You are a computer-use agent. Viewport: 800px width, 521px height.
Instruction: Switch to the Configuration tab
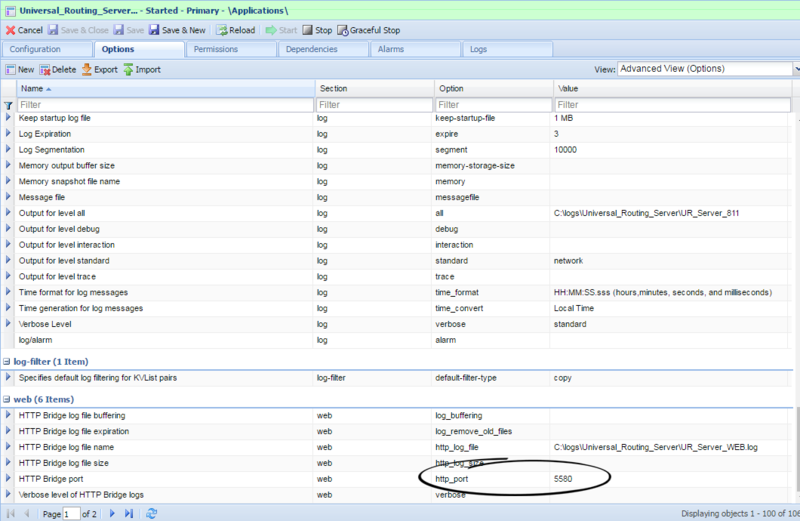tap(47, 49)
